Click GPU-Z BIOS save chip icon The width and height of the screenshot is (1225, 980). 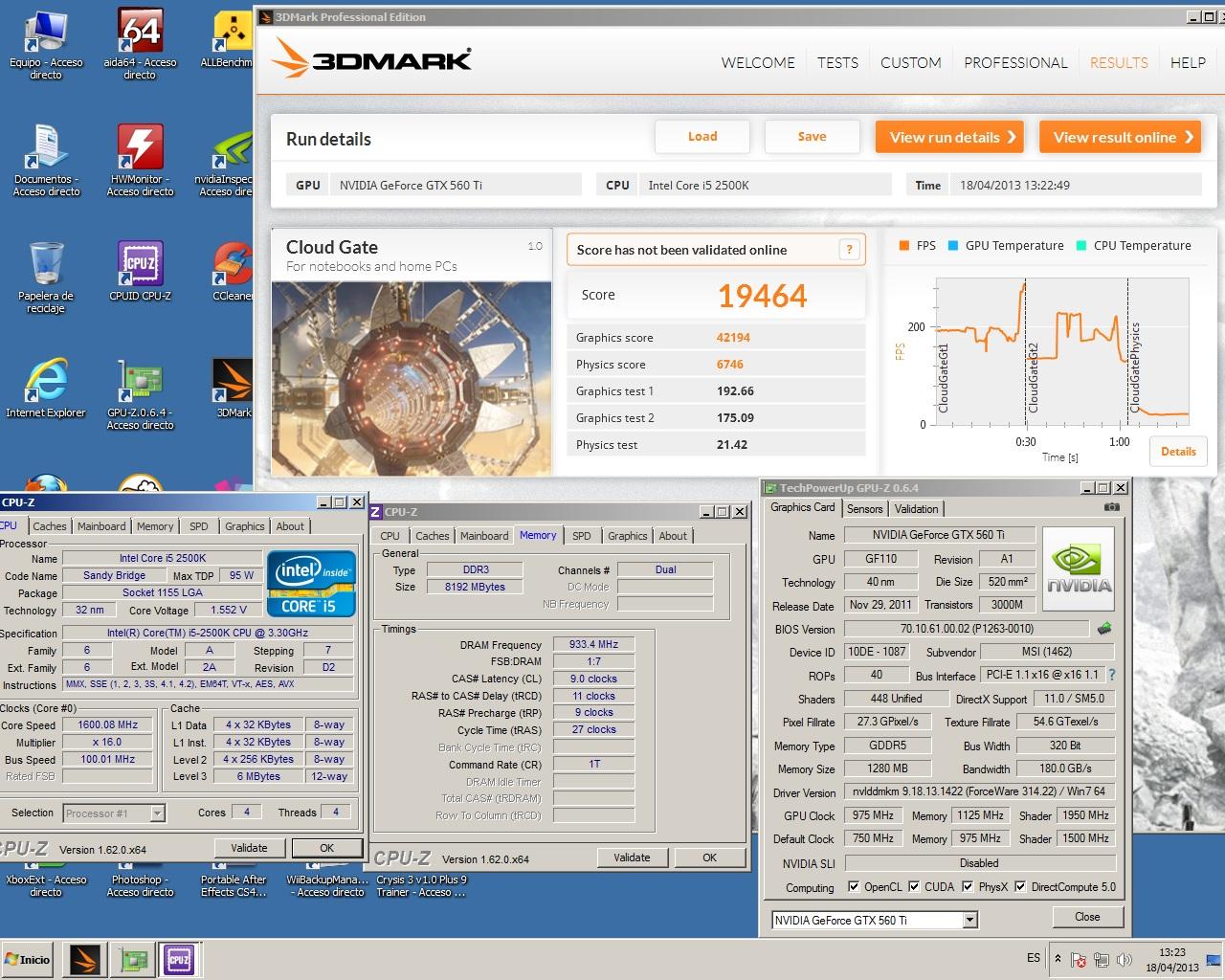[1104, 629]
